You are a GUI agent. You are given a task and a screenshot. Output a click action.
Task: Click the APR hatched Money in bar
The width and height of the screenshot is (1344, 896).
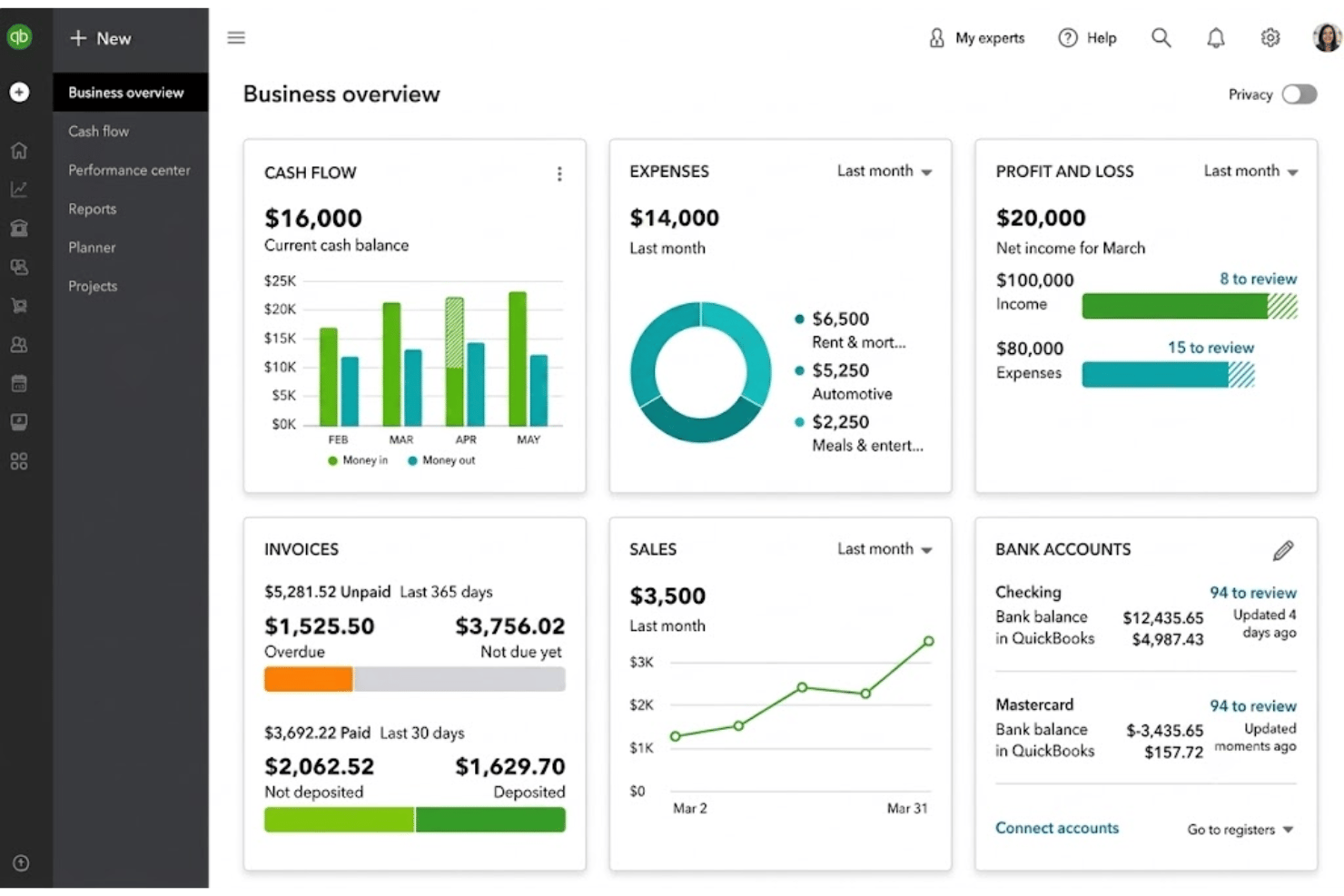454,332
